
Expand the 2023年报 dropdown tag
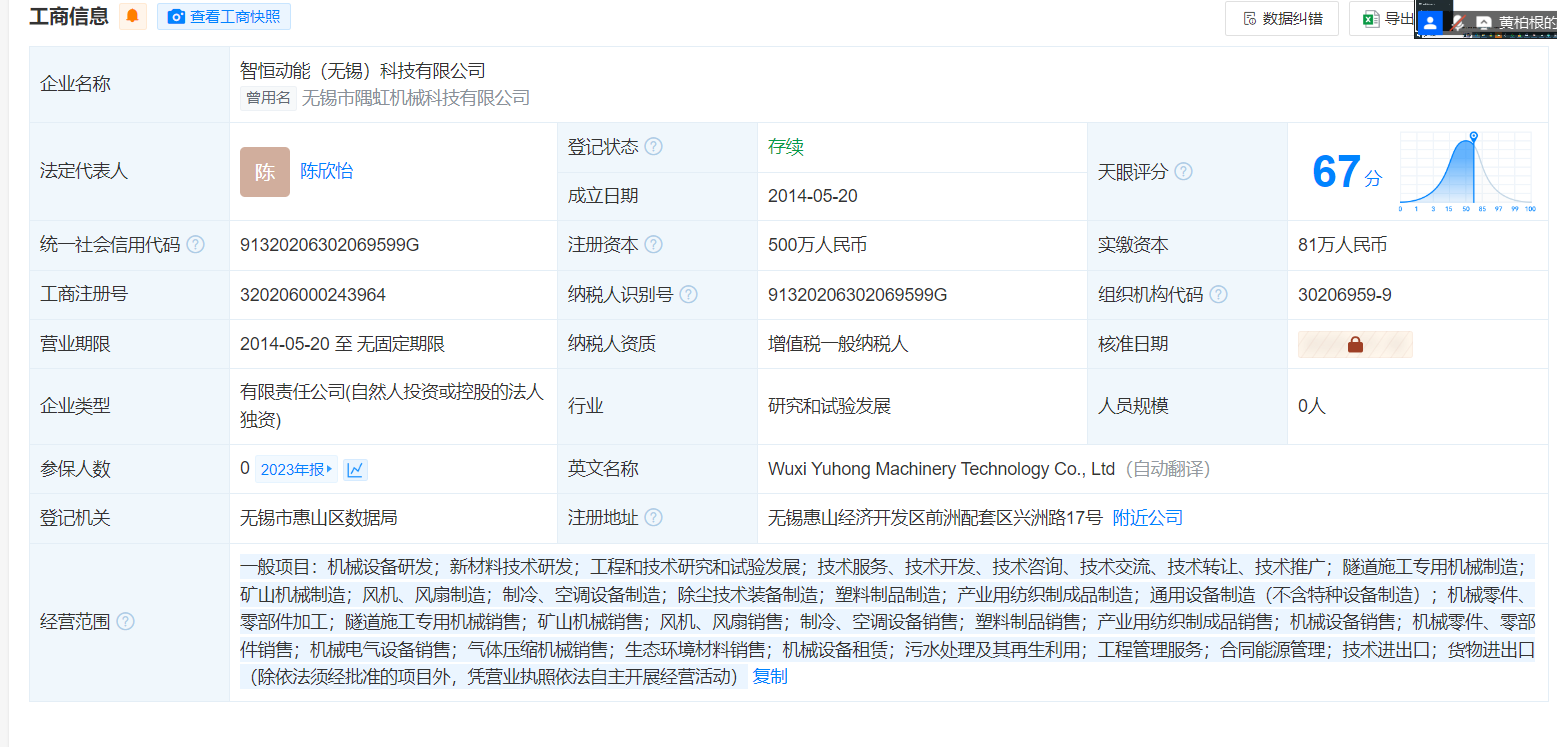click(296, 469)
